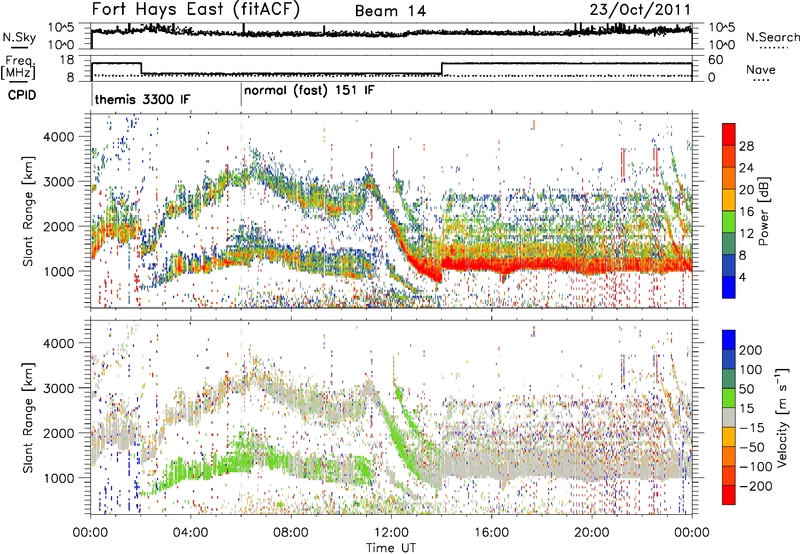Click the 'themis 3300 IF' CPID annotation
This screenshot has width=800, height=554.
(x=142, y=99)
